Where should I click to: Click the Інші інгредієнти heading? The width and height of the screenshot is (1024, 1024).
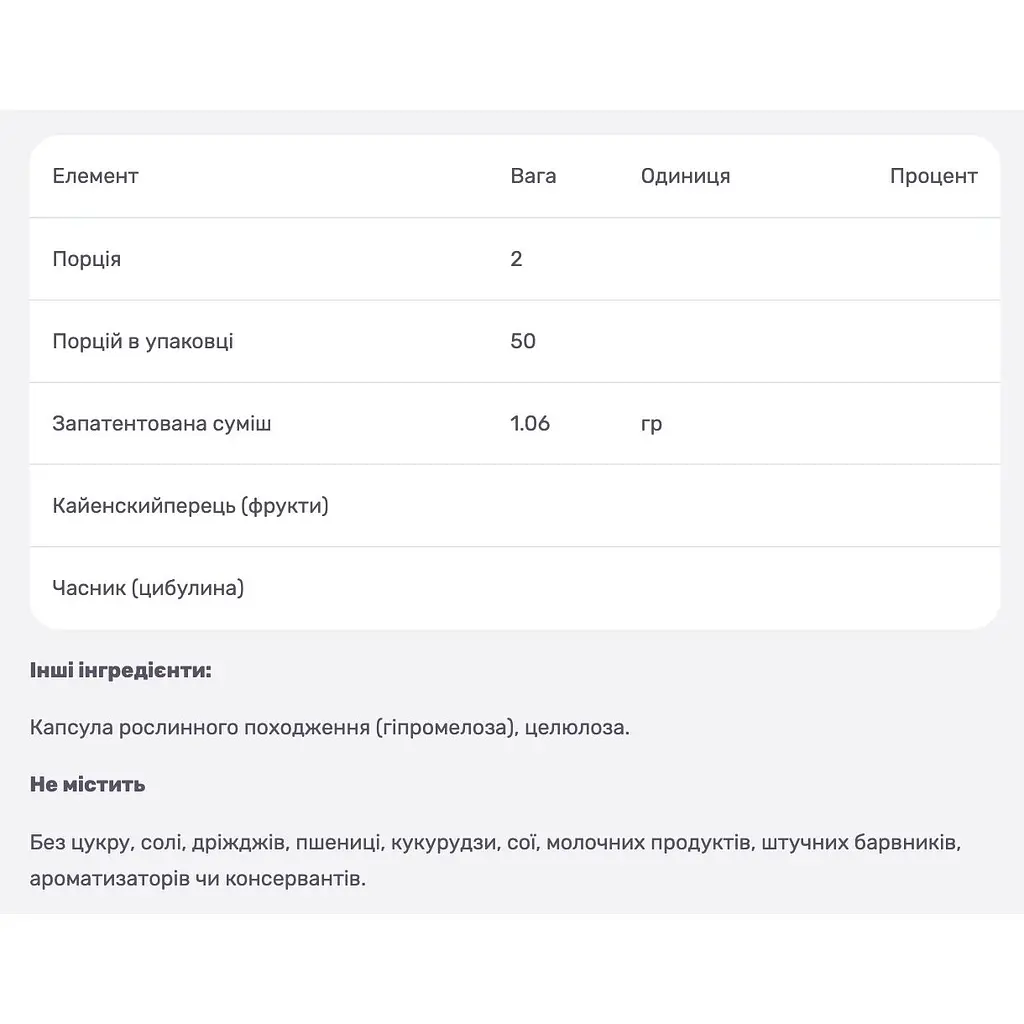(121, 671)
